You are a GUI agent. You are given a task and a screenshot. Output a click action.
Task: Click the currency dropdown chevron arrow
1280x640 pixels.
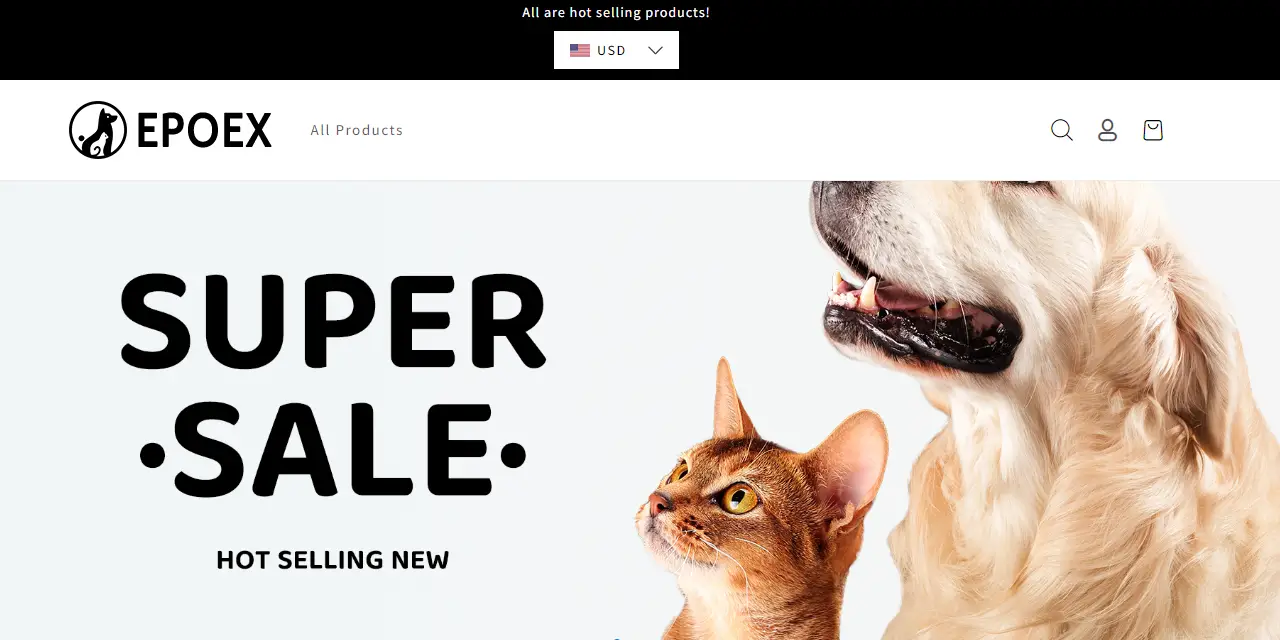point(656,50)
